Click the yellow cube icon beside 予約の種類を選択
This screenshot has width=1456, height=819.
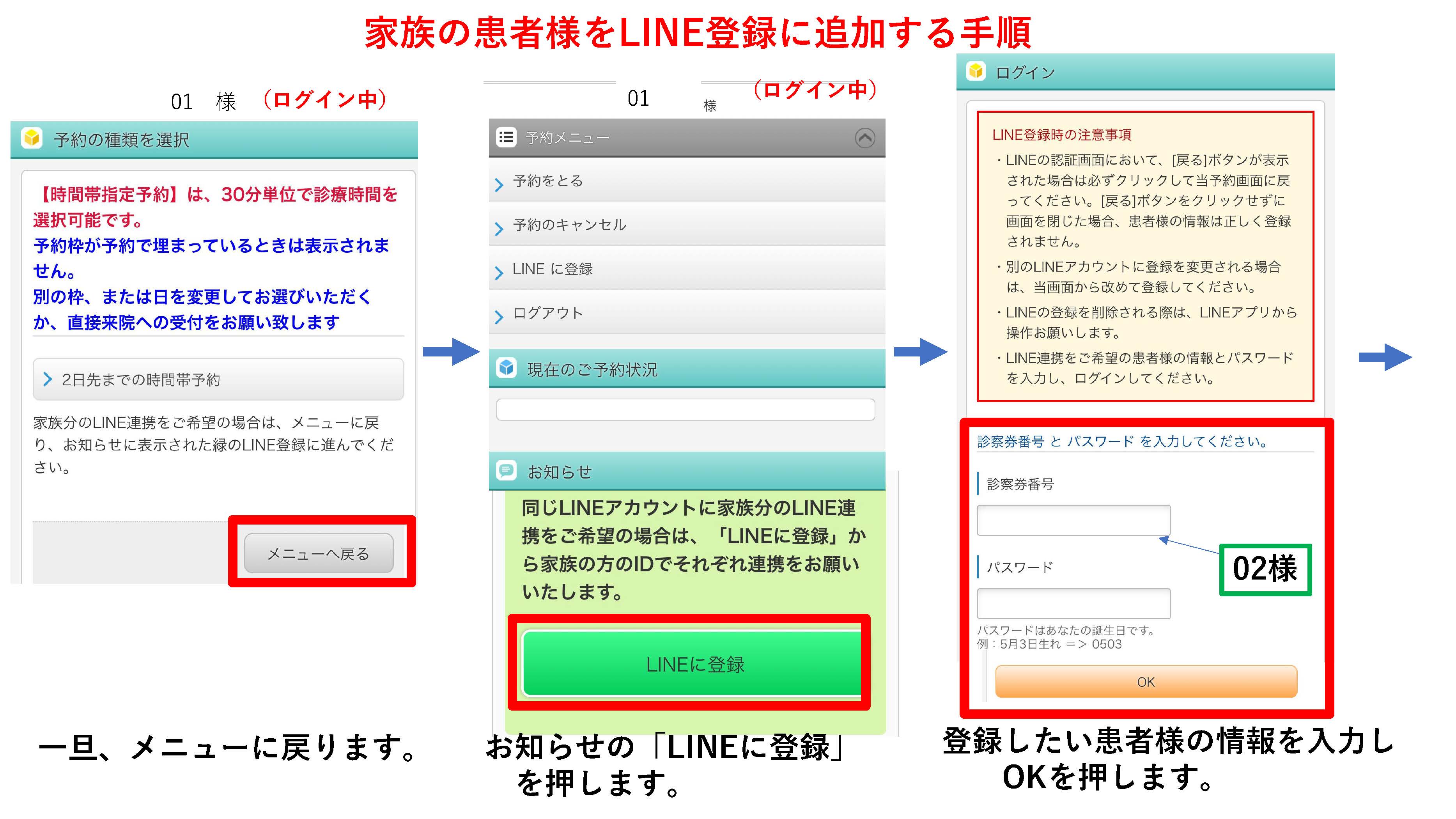click(32, 138)
